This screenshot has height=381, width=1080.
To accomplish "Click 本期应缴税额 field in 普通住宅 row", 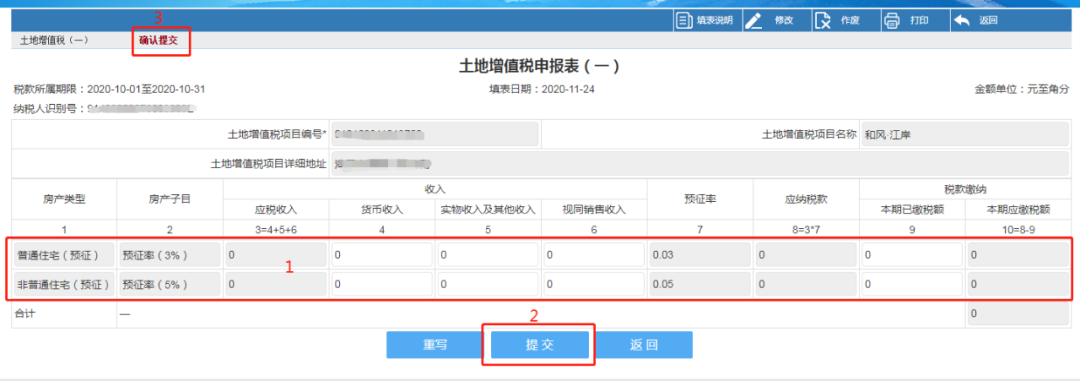I will tap(1018, 255).
